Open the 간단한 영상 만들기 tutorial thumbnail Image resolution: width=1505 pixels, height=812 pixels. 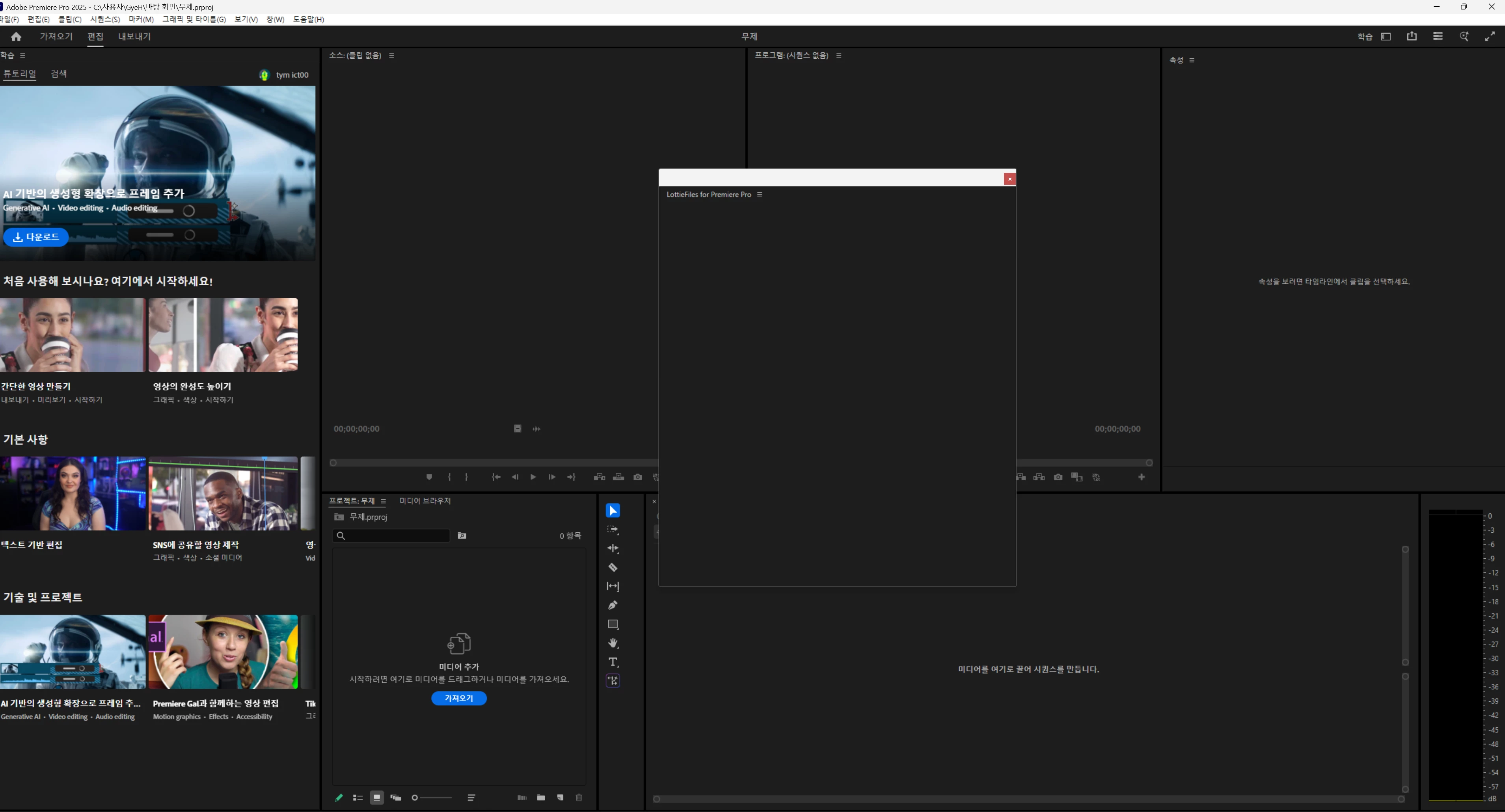point(73,335)
